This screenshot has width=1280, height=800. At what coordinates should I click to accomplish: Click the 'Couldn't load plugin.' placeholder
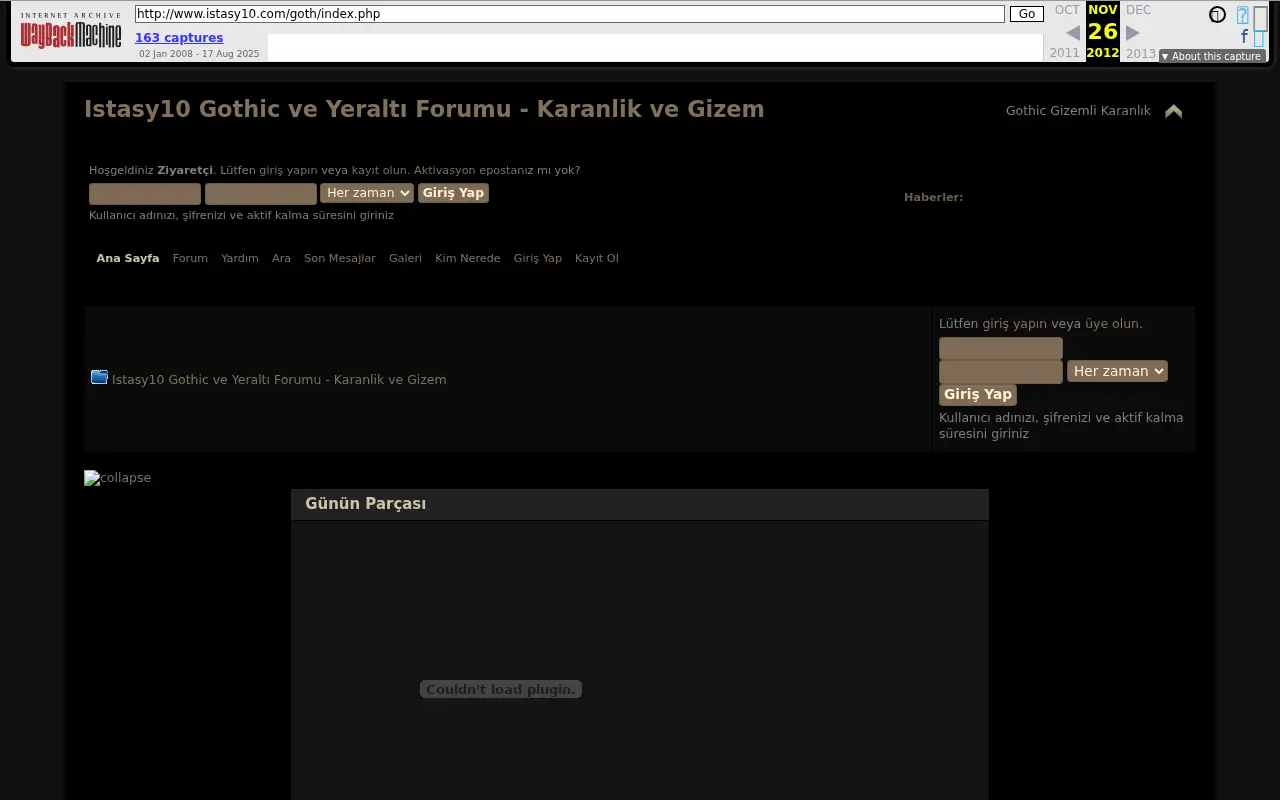(x=501, y=689)
